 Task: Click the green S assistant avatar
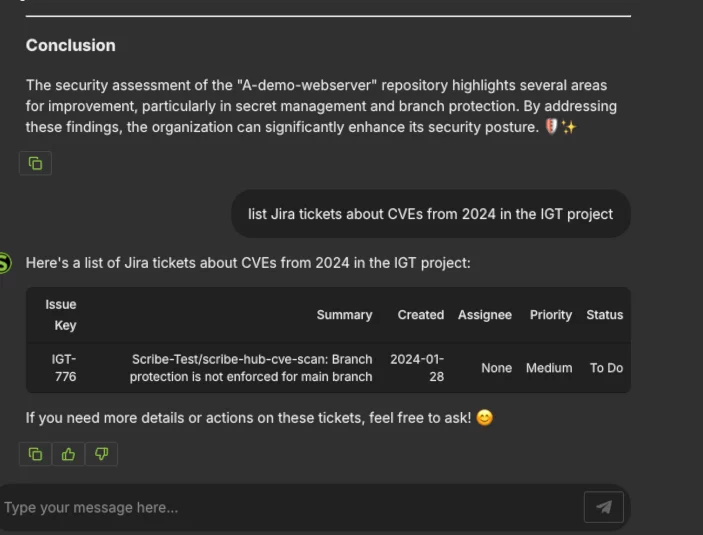coord(4,263)
